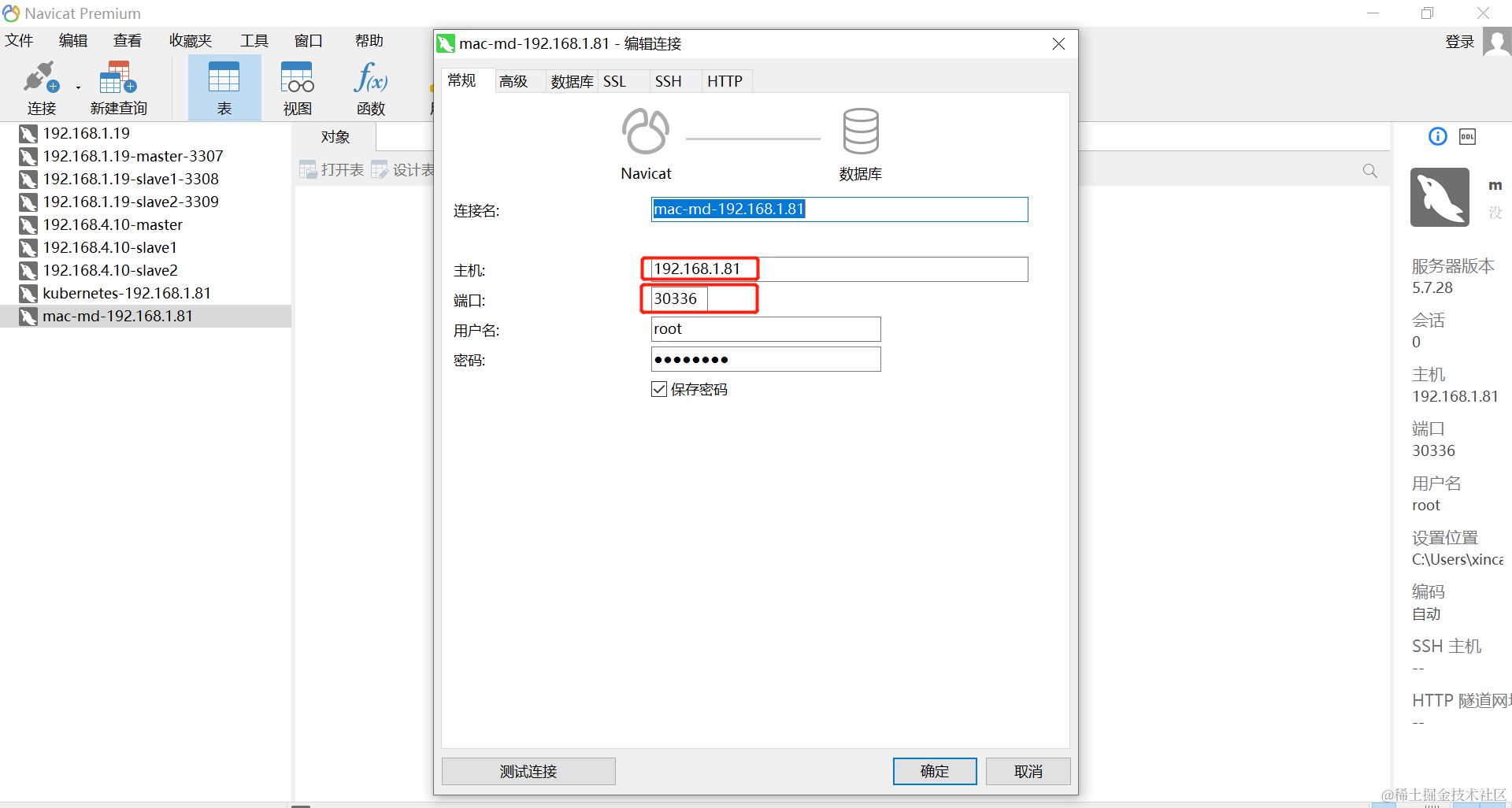Click the MySQL icon beside 192.168.4.10-master
The height and width of the screenshot is (808, 1512).
point(28,225)
